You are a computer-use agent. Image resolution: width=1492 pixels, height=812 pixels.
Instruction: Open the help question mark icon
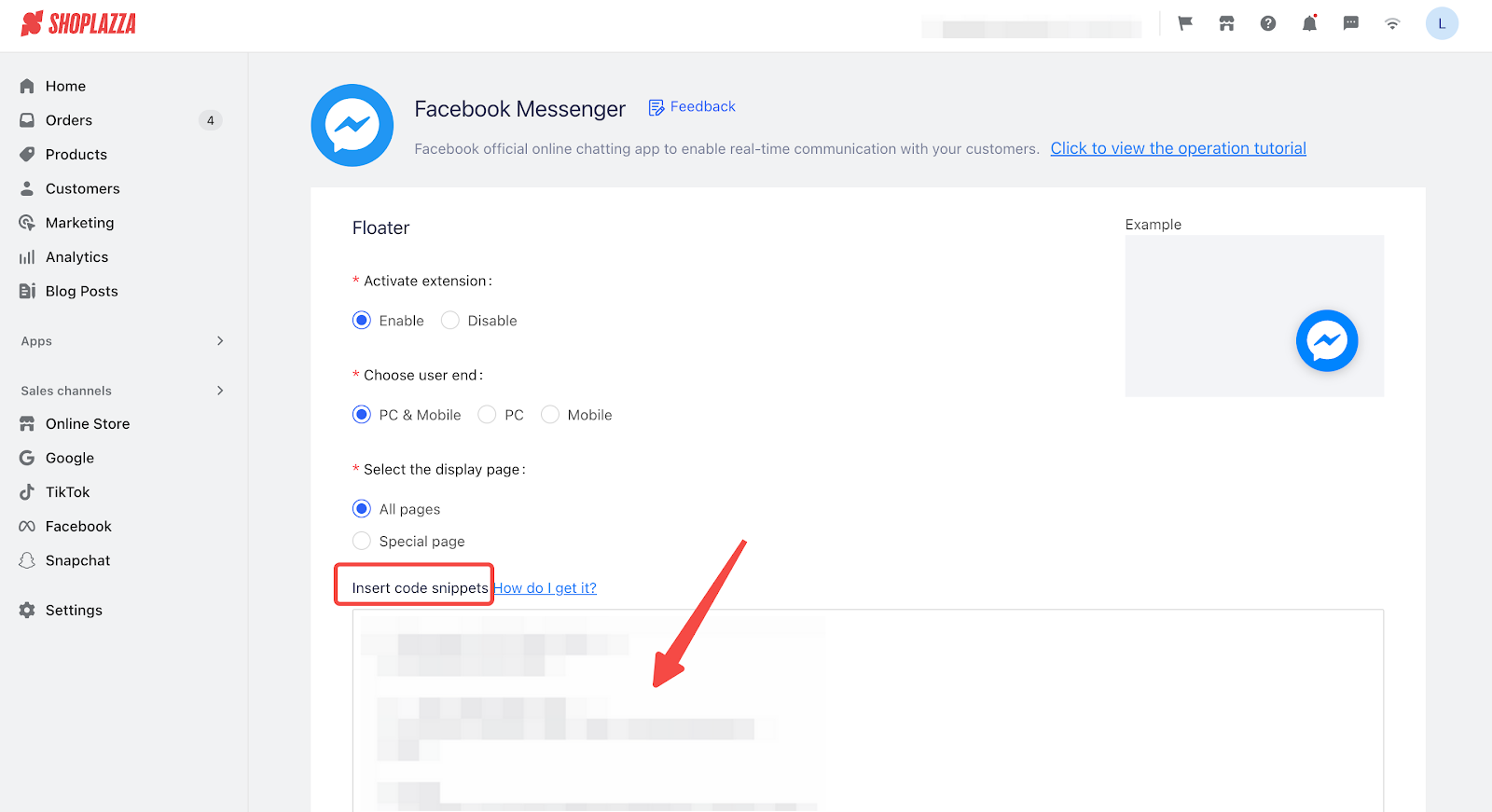point(1268,23)
